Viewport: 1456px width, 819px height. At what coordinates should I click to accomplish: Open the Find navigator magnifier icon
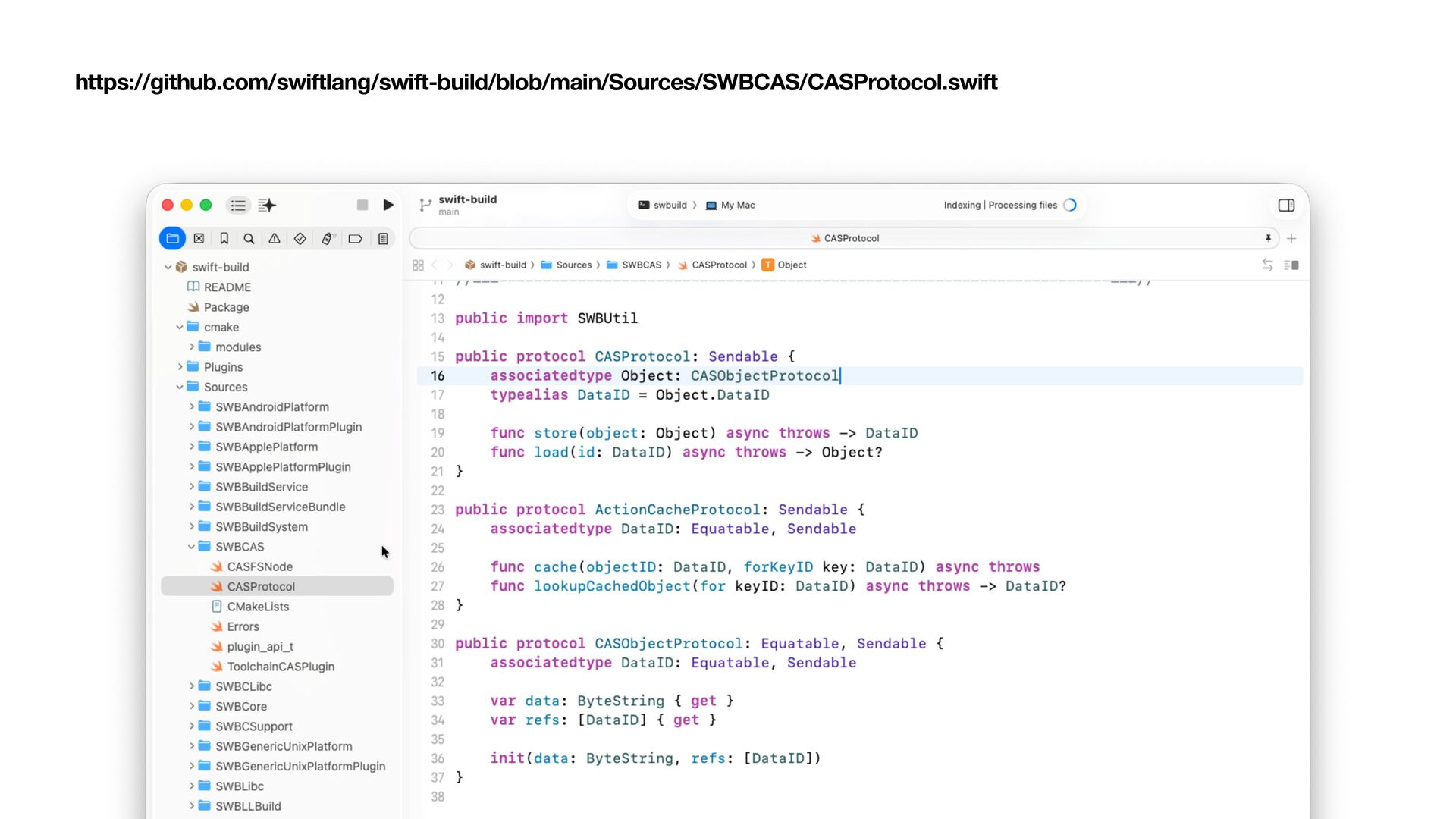(249, 239)
